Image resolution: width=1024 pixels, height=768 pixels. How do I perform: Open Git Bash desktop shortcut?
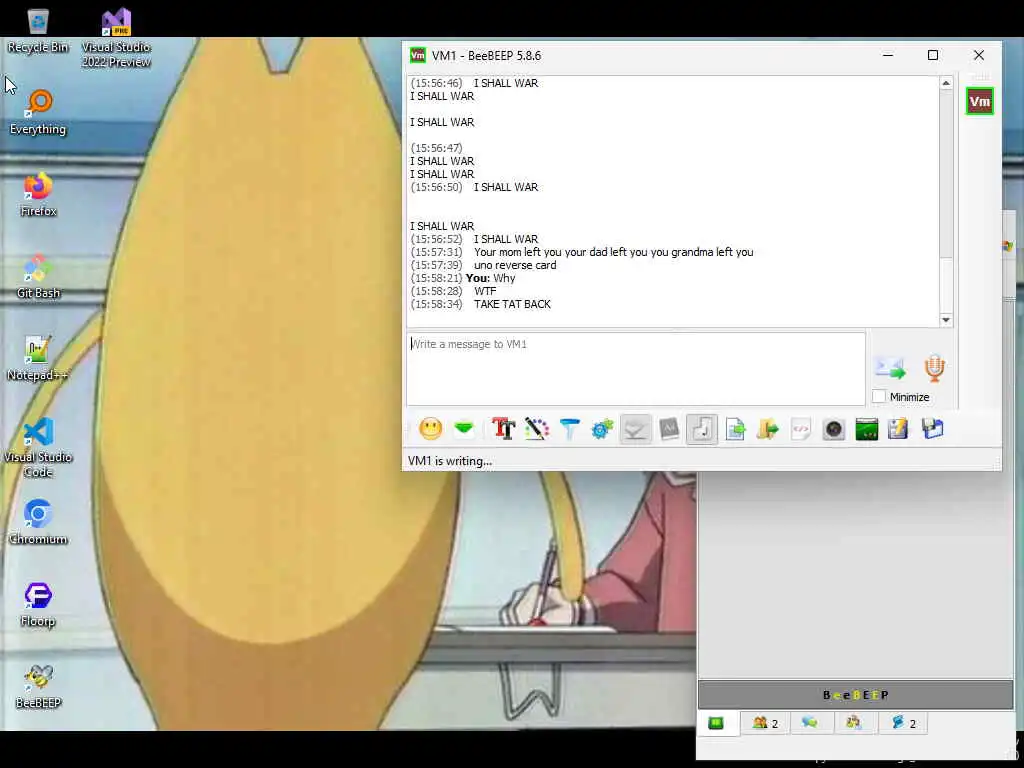click(38, 276)
